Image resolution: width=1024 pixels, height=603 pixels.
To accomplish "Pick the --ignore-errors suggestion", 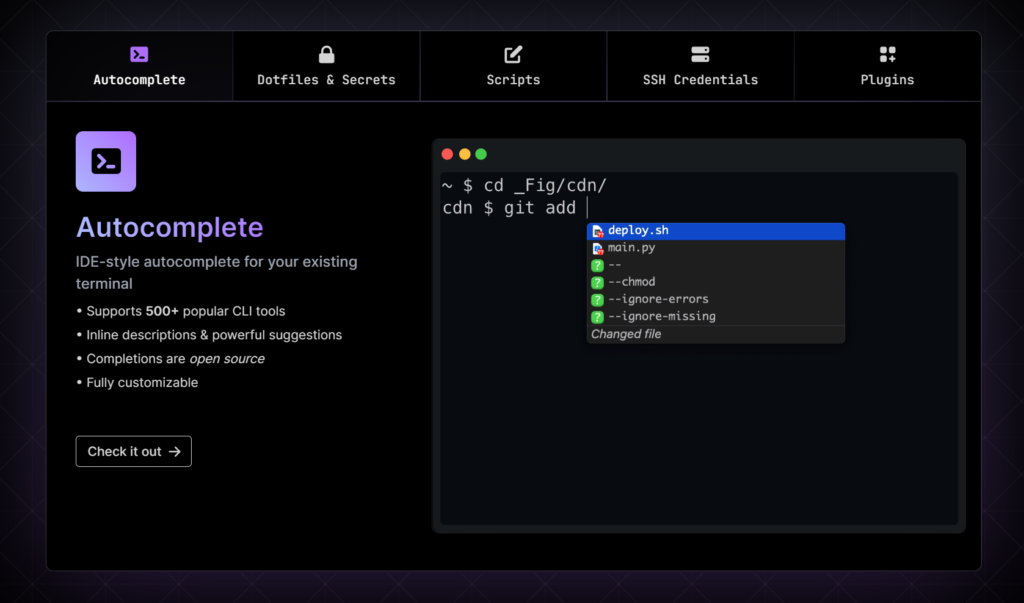I will pyautogui.click(x=658, y=299).
